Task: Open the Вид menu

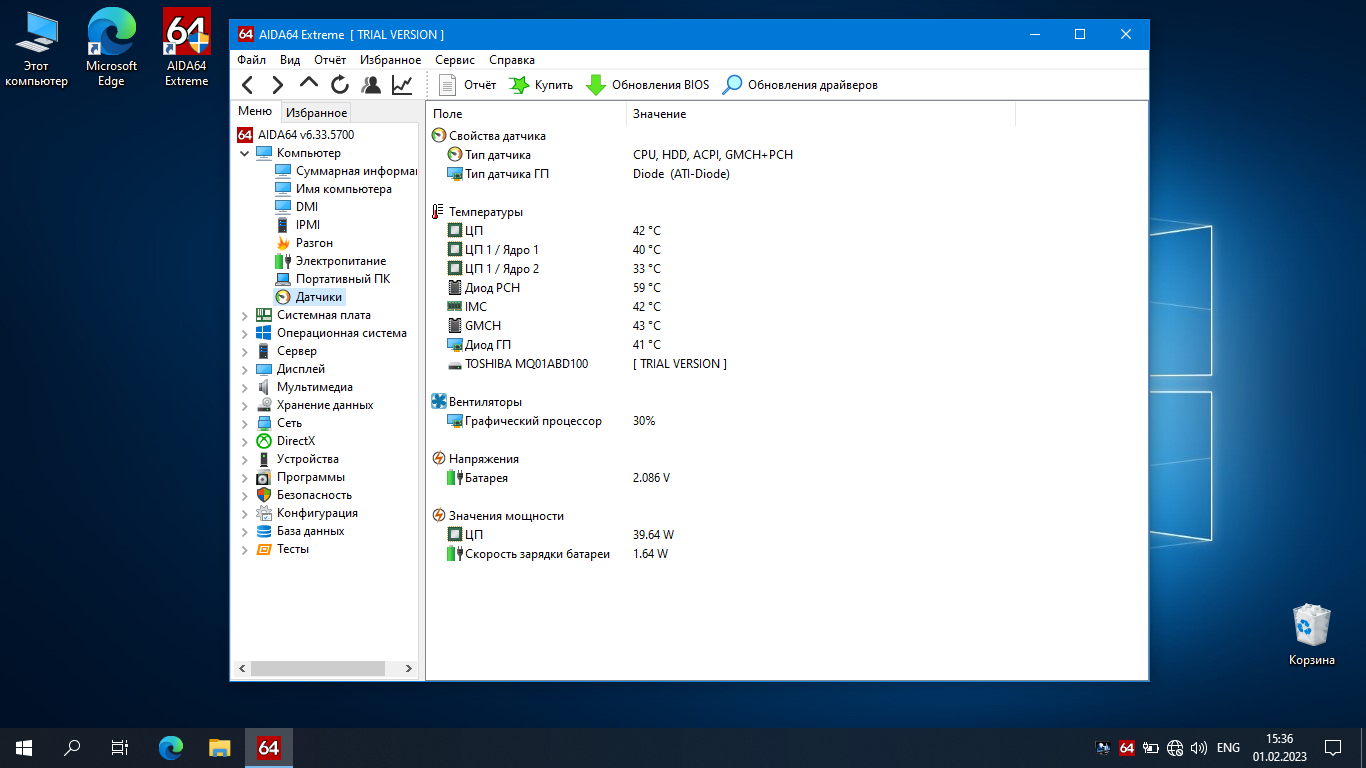Action: tap(290, 60)
